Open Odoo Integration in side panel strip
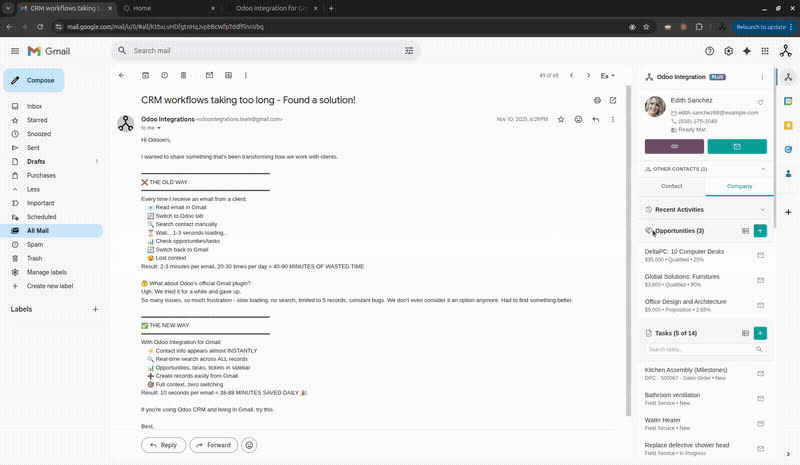The width and height of the screenshot is (800, 465). 788,77
